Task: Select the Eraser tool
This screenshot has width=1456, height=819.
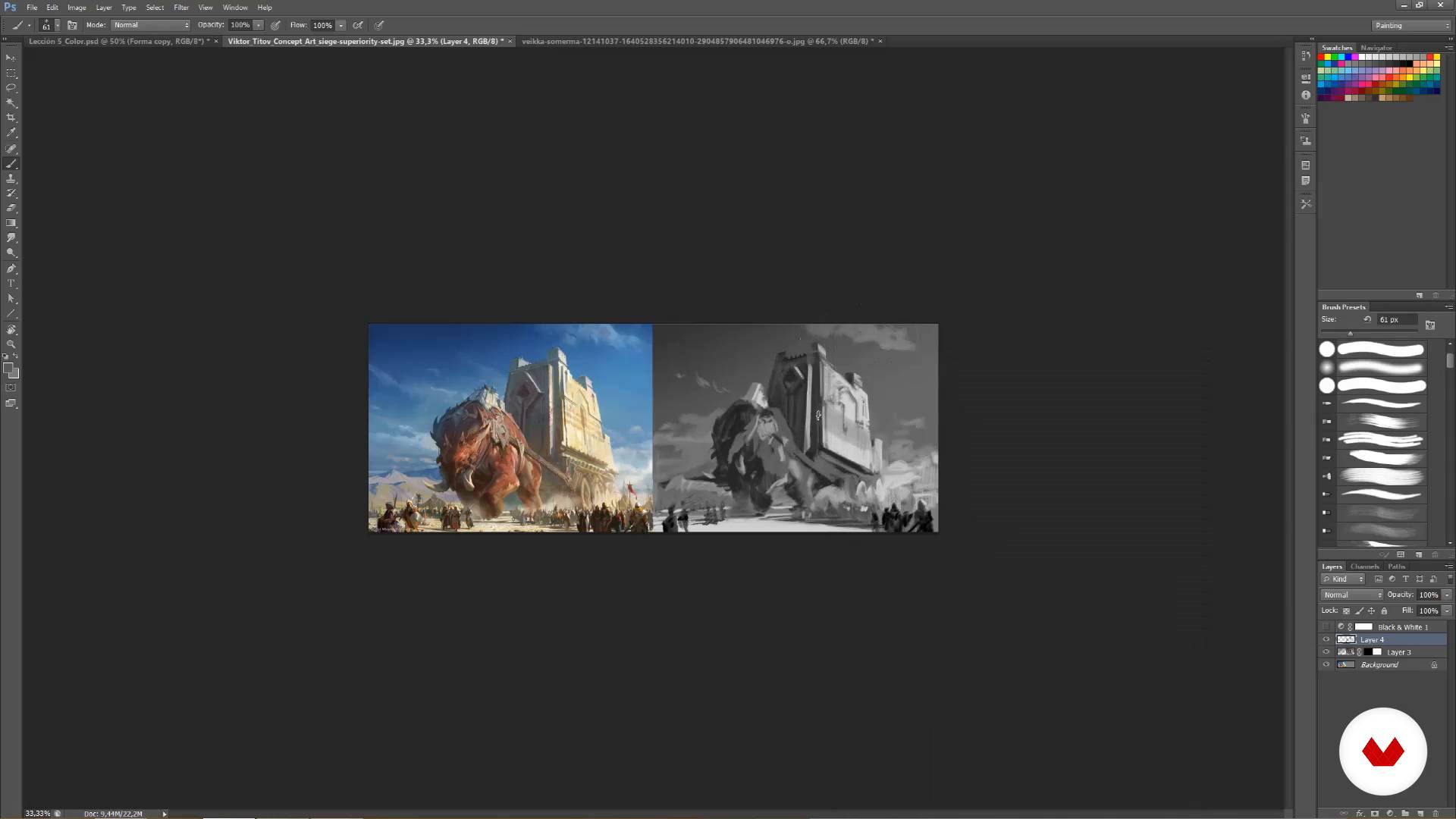Action: tap(11, 208)
